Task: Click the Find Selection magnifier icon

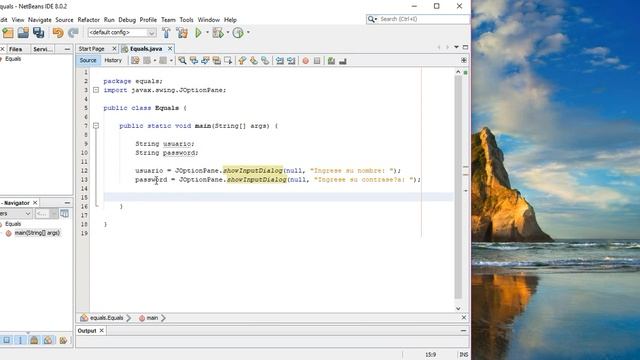Action: click(182, 61)
